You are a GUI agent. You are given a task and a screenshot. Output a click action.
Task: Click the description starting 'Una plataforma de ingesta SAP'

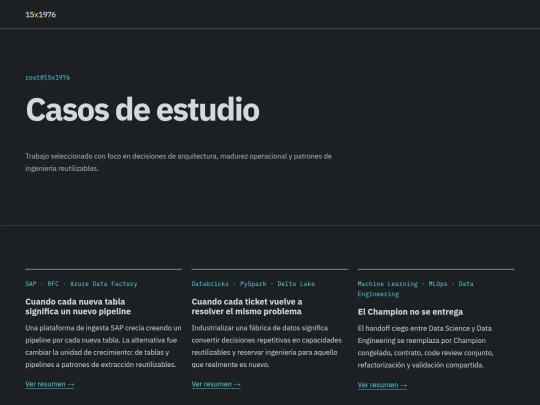tap(103, 346)
